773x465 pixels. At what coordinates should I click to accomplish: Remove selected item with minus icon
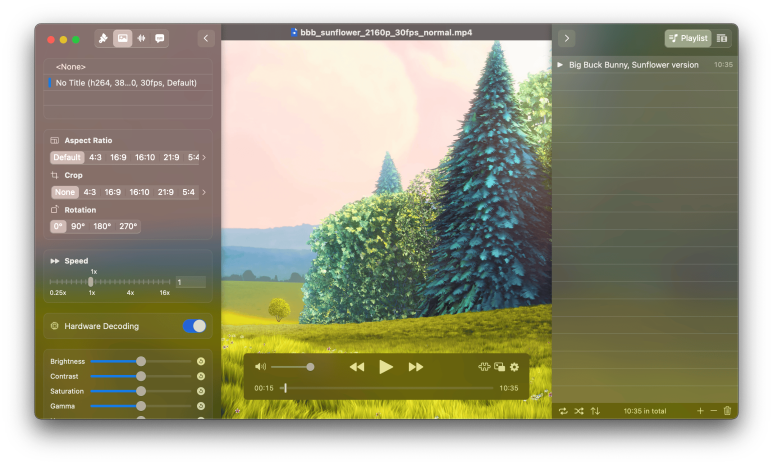point(714,411)
